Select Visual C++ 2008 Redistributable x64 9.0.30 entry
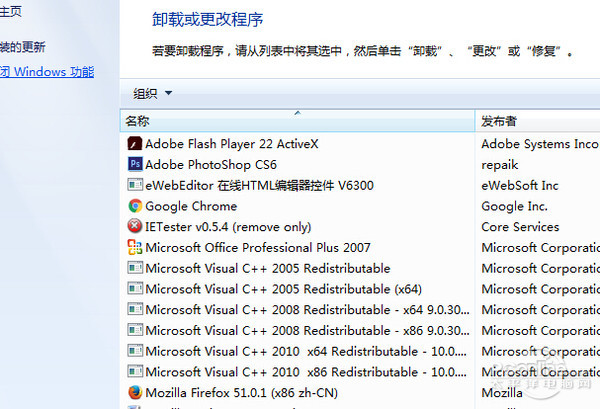The width and height of the screenshot is (600, 409). [x=307, y=309]
